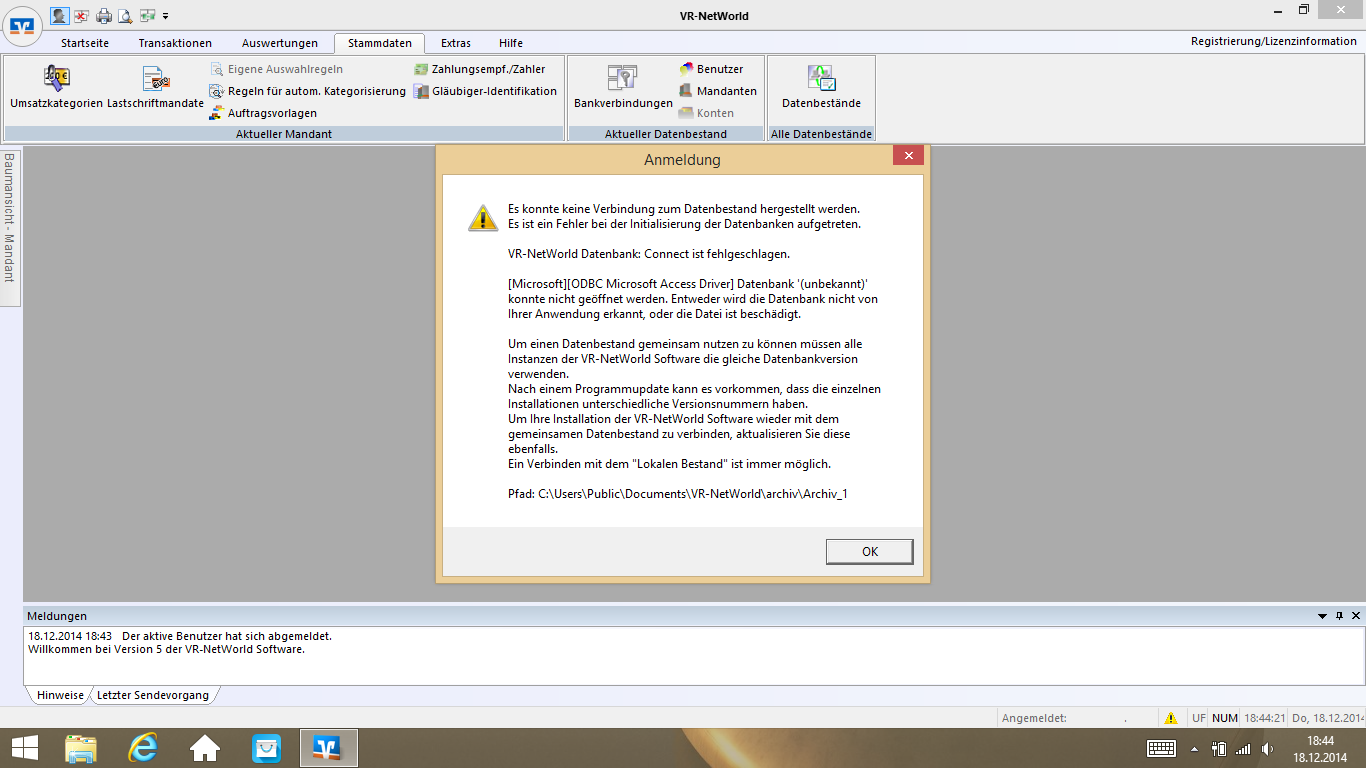Close the Meldungen panel

pos(1356,616)
